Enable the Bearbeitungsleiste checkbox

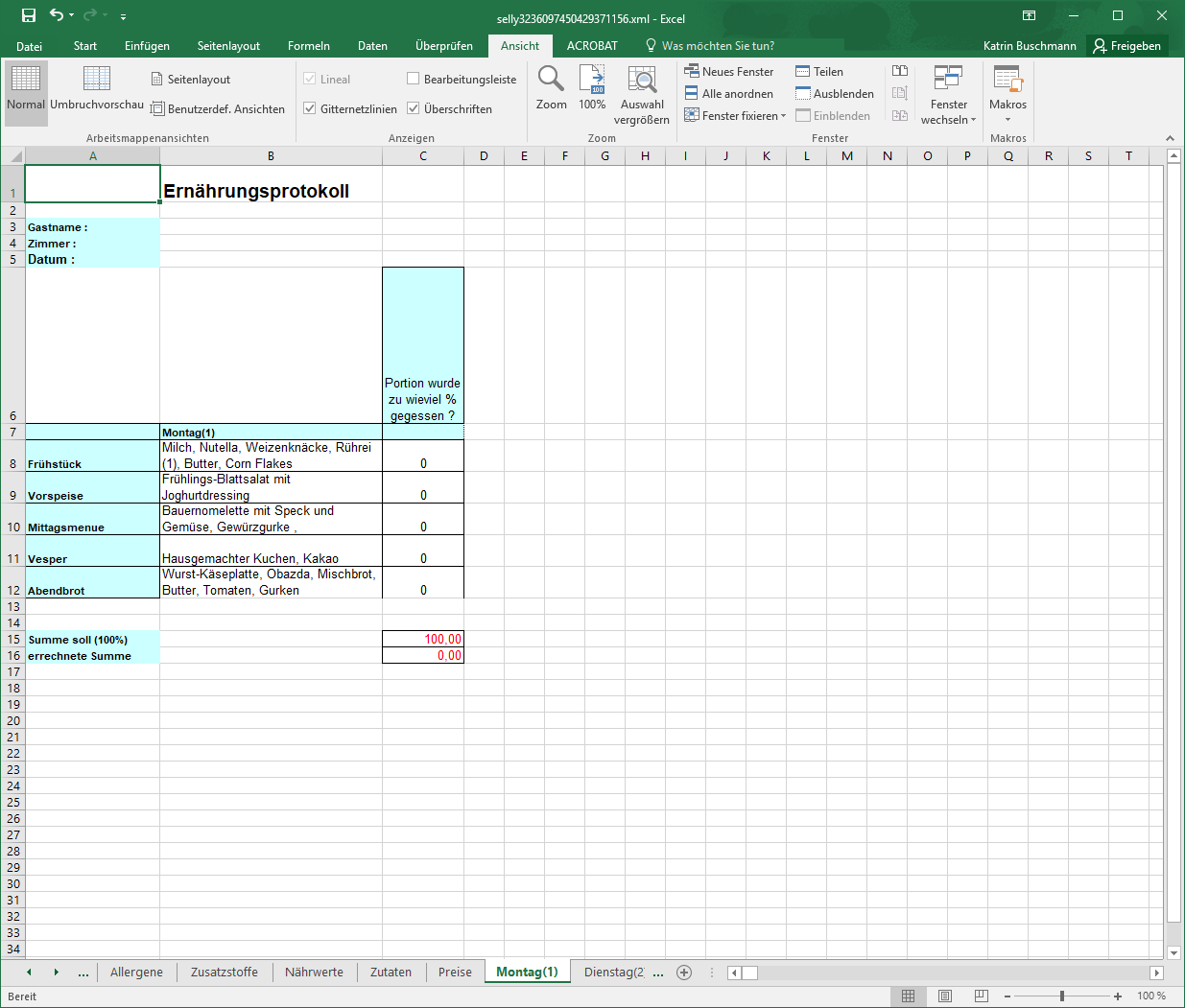click(414, 79)
